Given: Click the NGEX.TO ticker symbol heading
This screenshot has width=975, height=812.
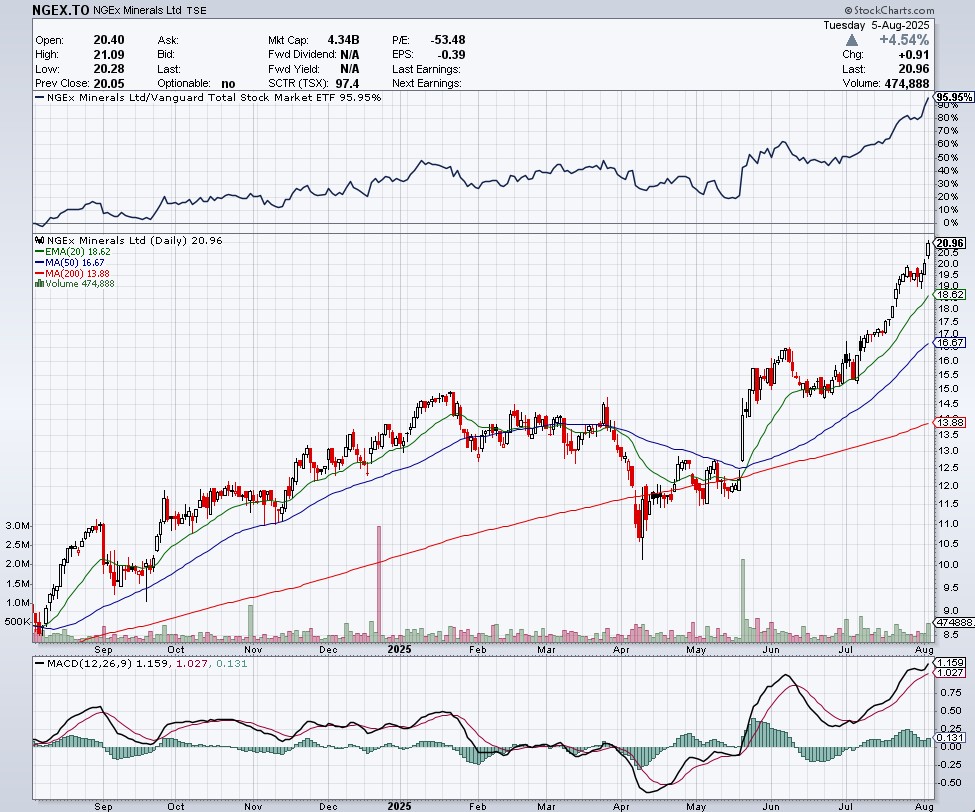Looking at the screenshot, I should coord(60,10).
